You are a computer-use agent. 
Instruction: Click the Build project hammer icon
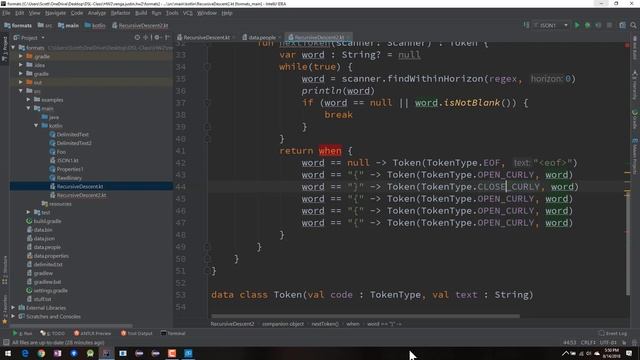point(527,25)
